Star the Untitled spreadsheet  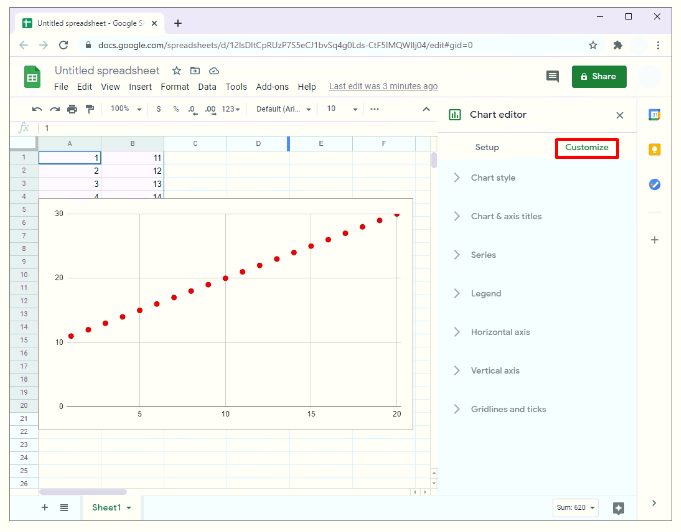176,70
